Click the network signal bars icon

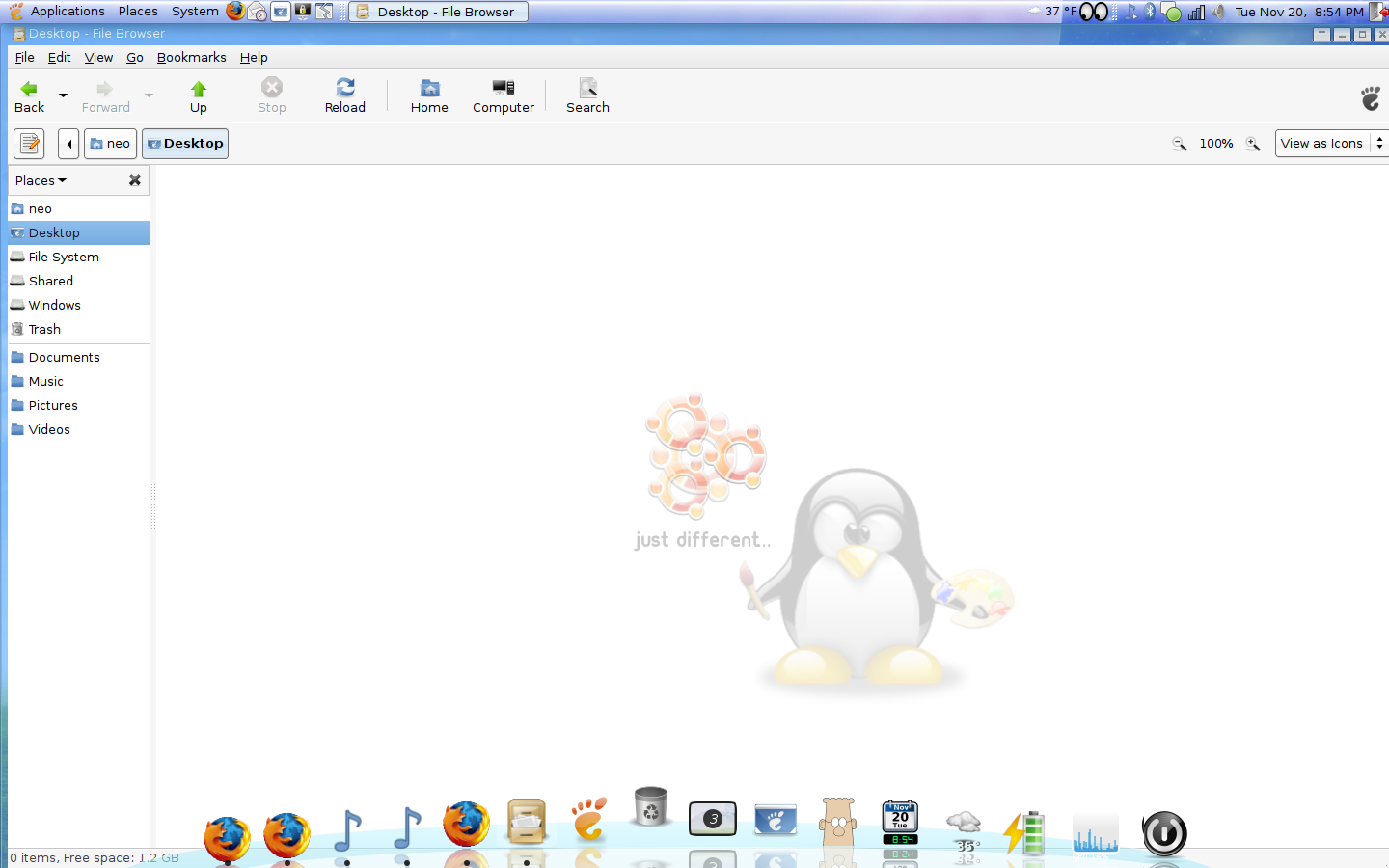pos(1196,12)
